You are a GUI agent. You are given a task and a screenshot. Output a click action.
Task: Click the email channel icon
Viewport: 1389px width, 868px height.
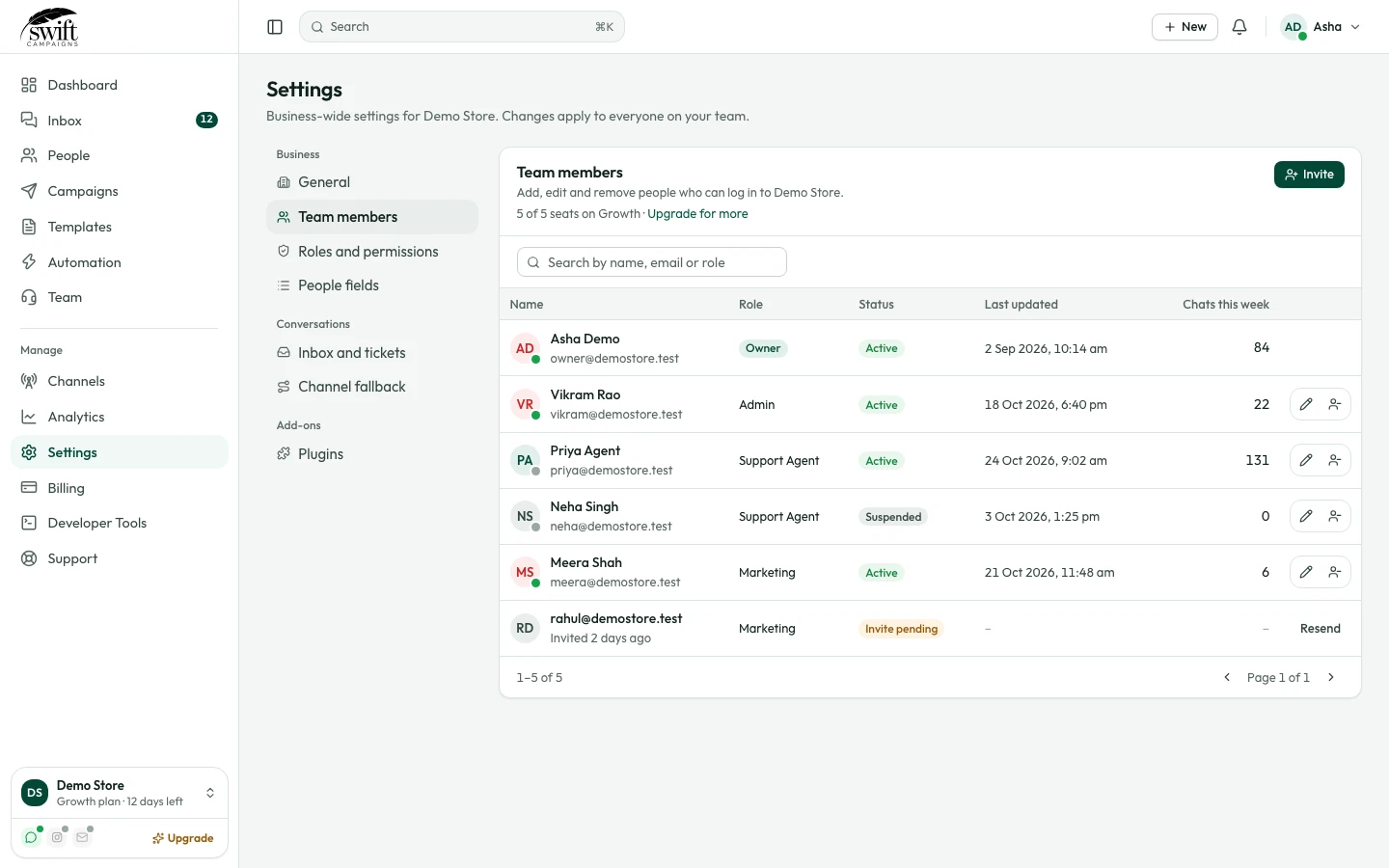click(x=82, y=837)
